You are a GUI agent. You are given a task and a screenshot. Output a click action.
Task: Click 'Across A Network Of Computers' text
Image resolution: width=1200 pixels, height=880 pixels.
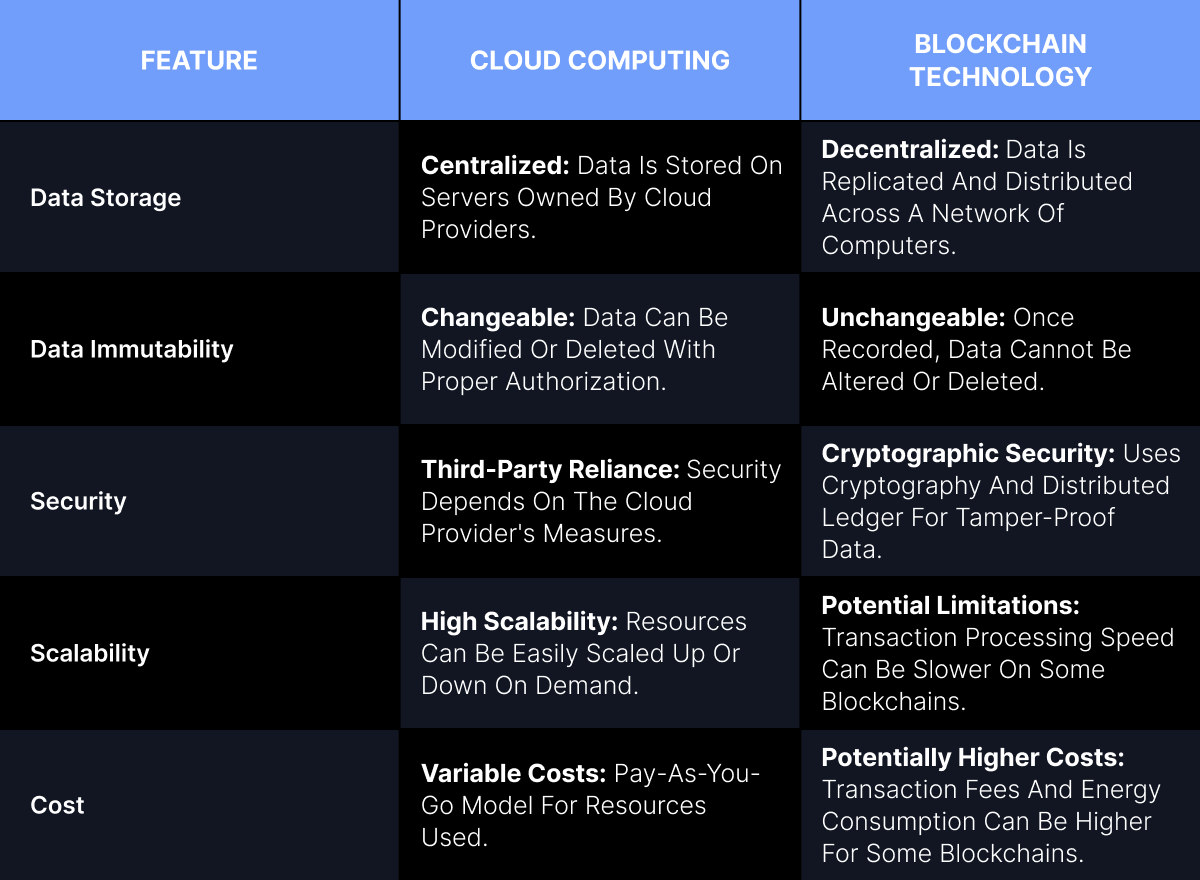pos(942,214)
